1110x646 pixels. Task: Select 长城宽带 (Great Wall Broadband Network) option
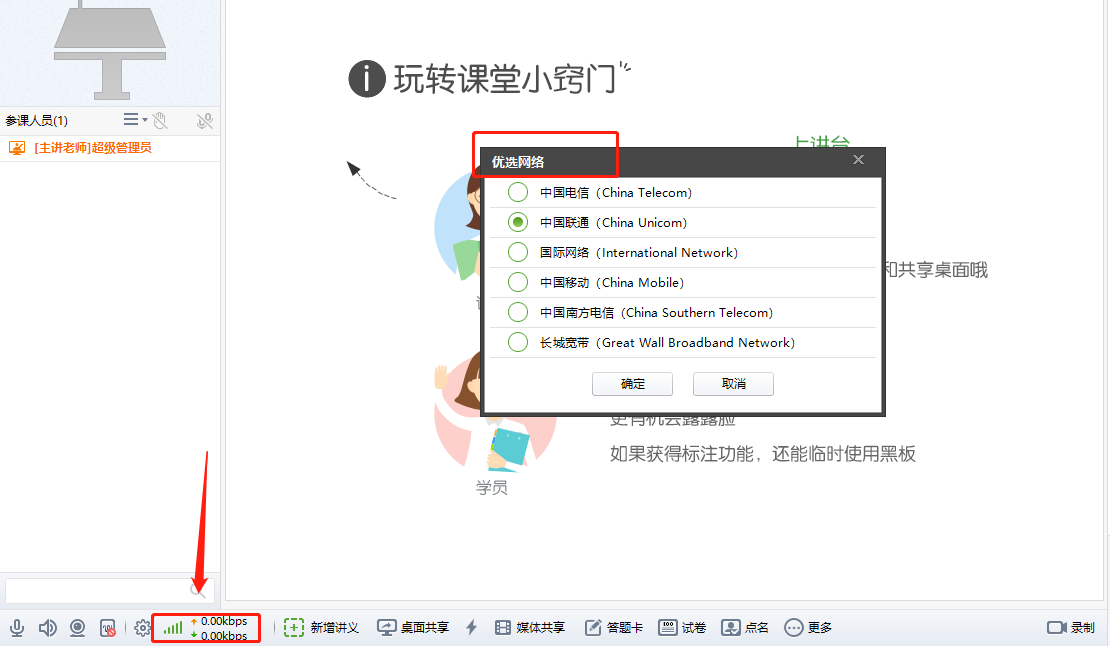(518, 342)
